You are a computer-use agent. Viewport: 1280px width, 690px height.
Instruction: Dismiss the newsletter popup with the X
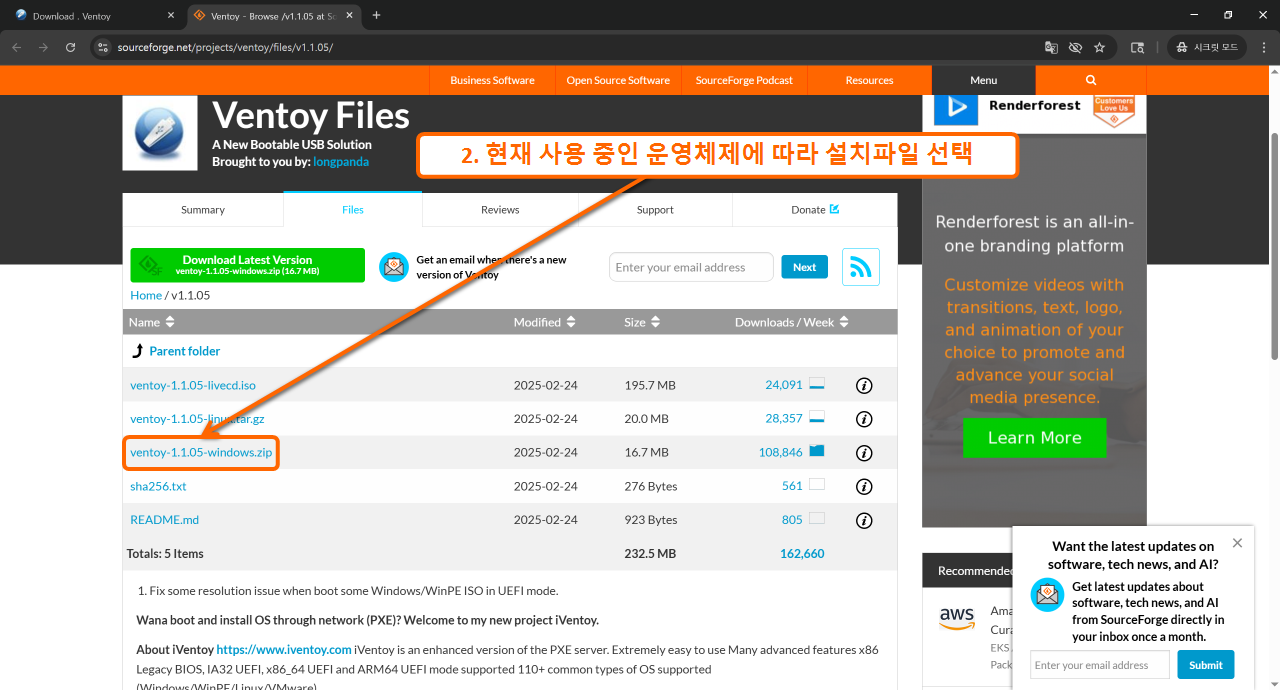[x=1237, y=542]
